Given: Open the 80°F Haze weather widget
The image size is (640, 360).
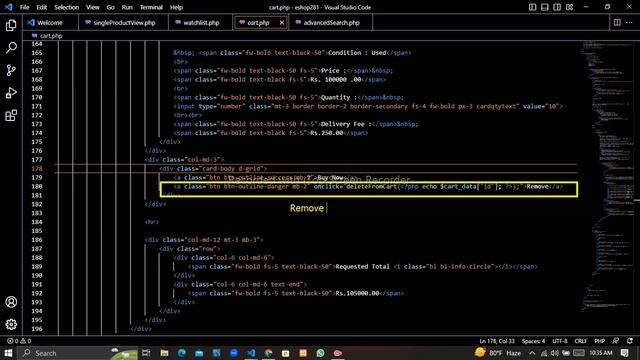Looking at the screenshot, I should pos(498,353).
